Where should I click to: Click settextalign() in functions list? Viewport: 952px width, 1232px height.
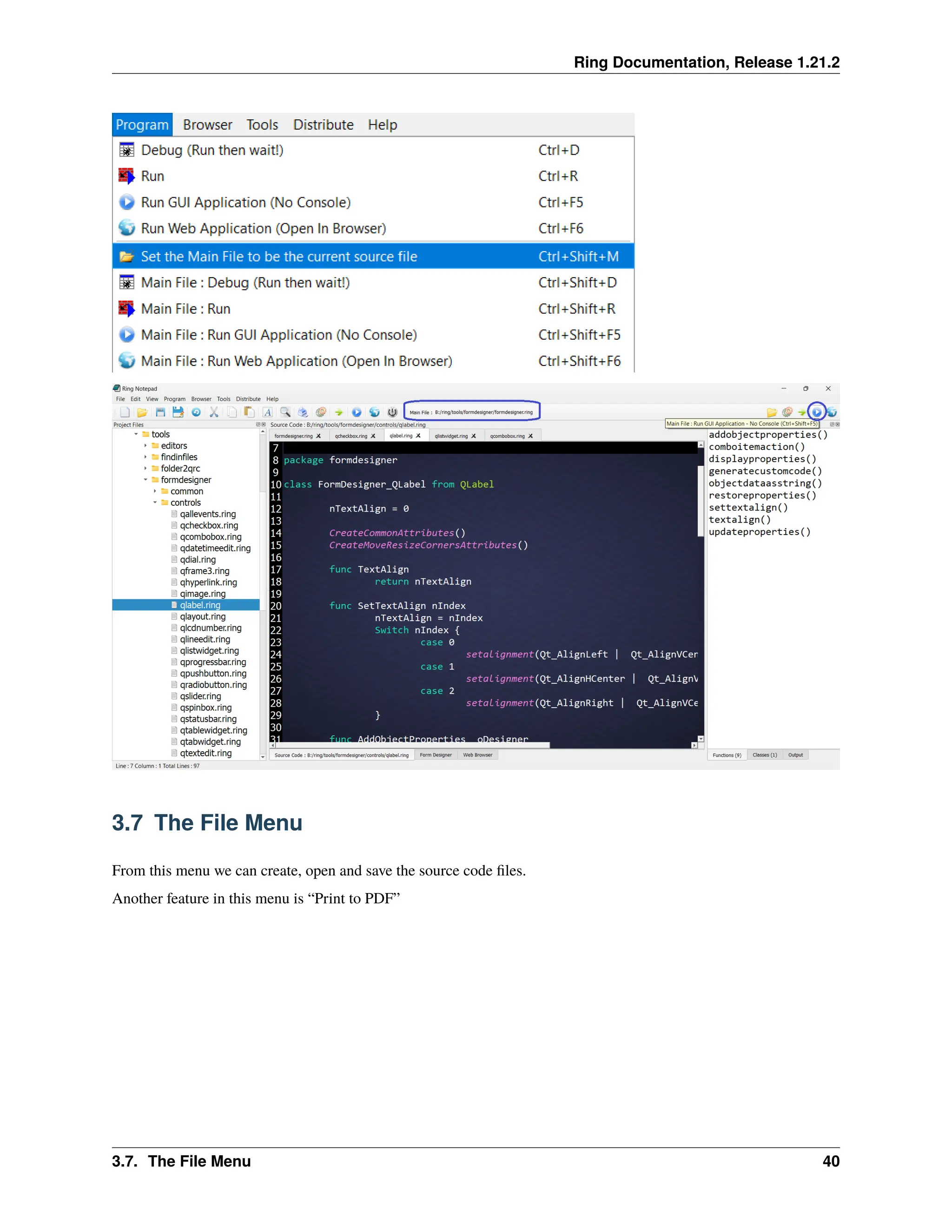[x=748, y=508]
